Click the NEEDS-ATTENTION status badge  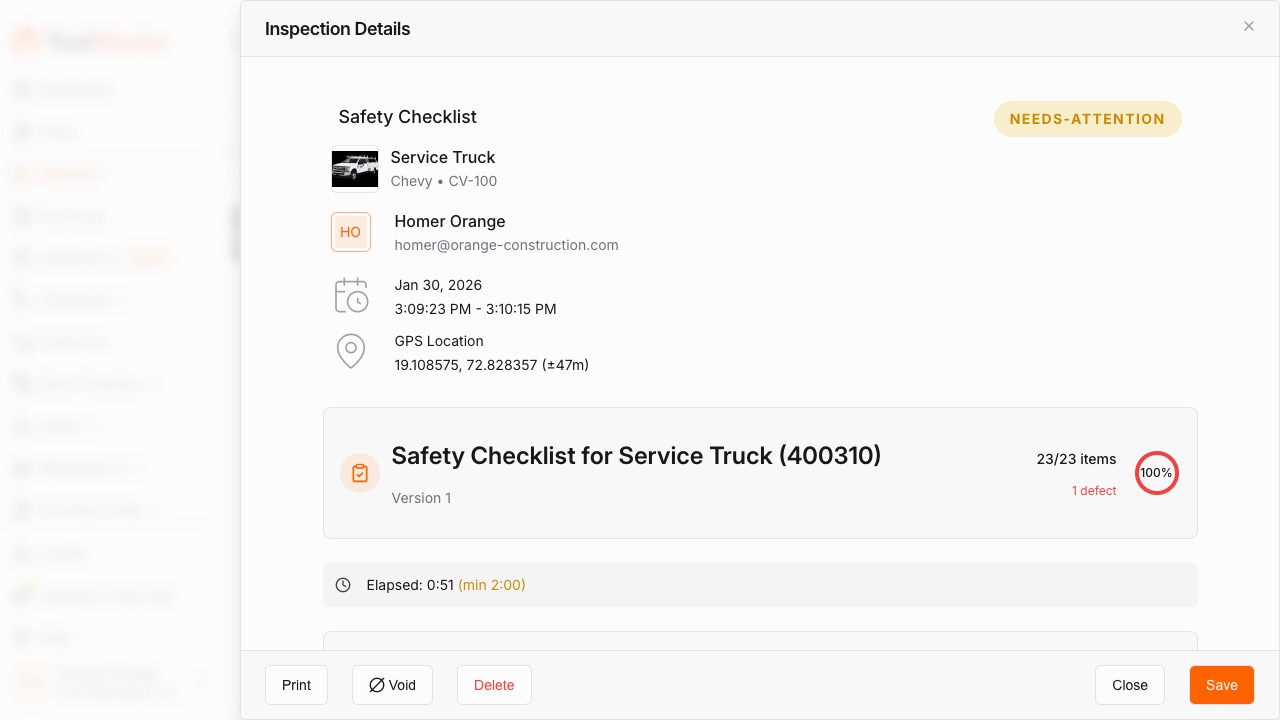pyautogui.click(x=1087, y=119)
